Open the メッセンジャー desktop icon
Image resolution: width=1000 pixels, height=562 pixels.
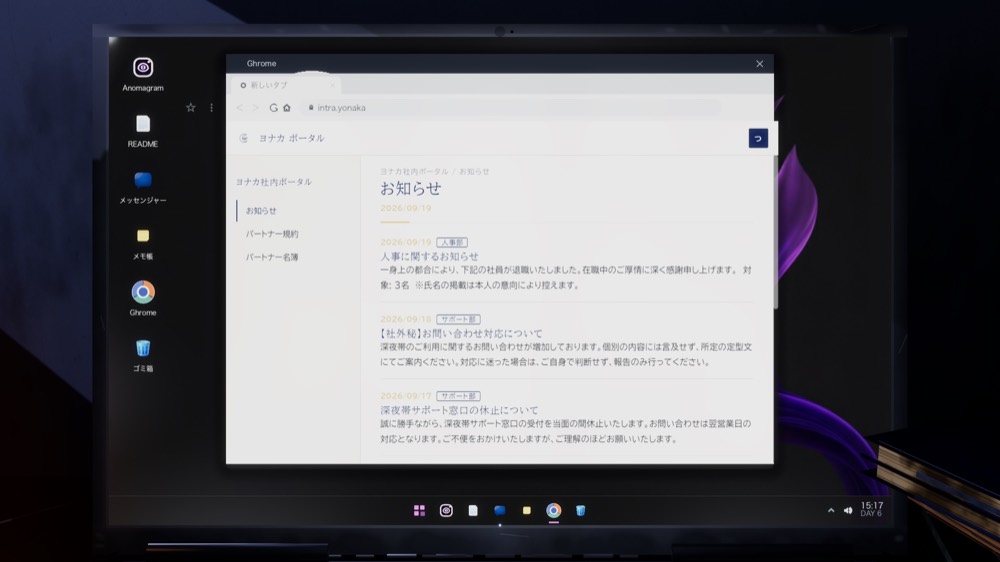tap(143, 187)
